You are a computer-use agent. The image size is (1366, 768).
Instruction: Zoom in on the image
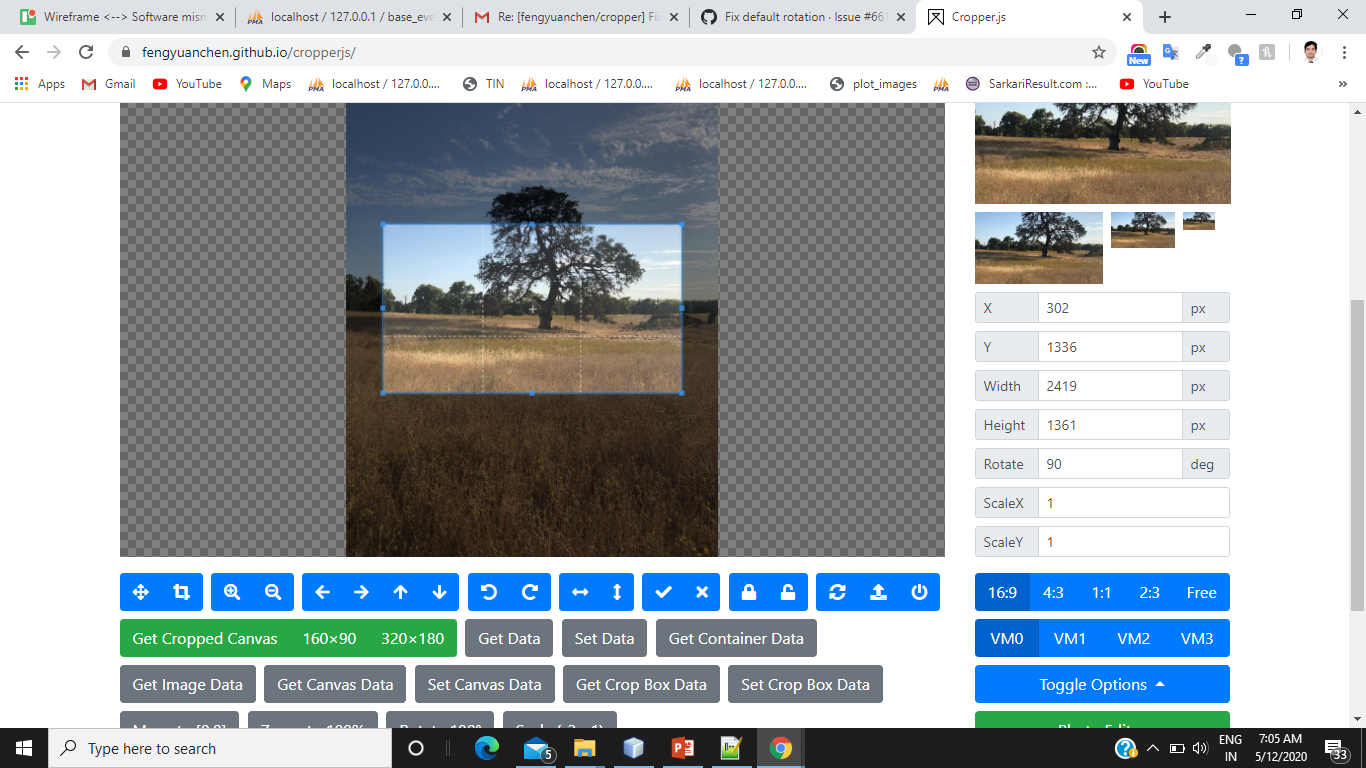[x=231, y=592]
